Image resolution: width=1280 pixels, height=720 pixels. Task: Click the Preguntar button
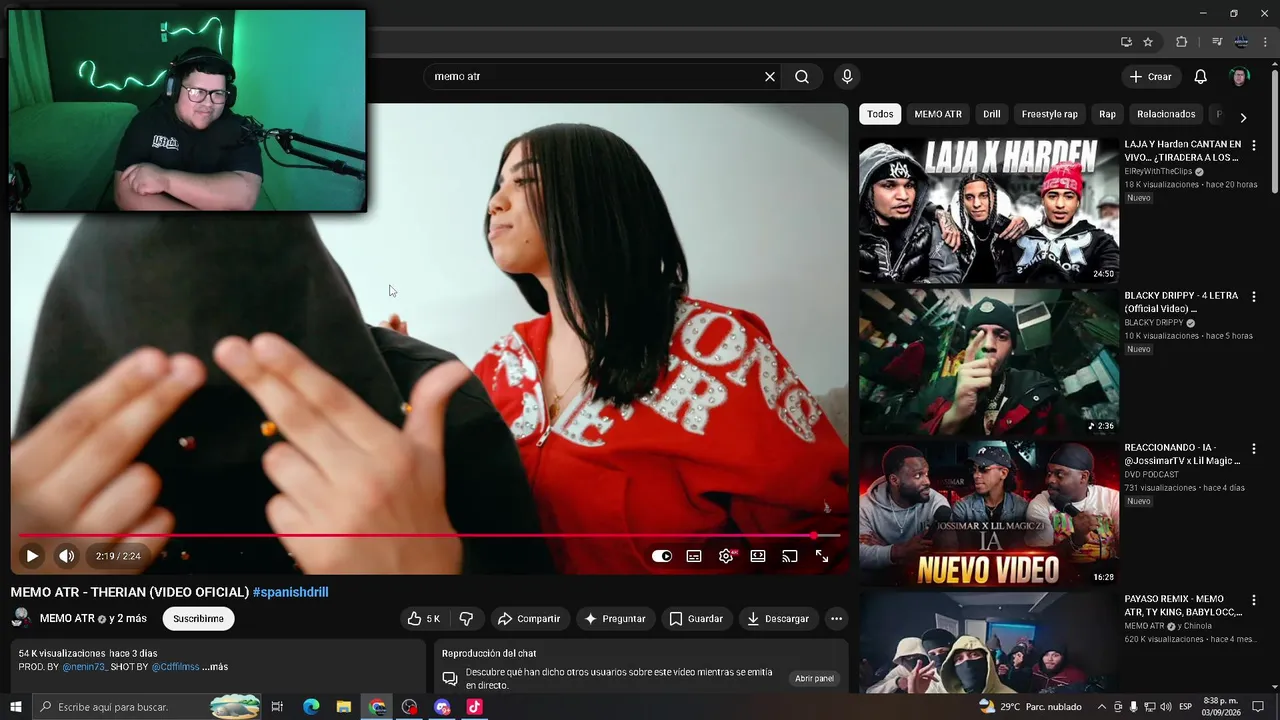click(x=615, y=619)
